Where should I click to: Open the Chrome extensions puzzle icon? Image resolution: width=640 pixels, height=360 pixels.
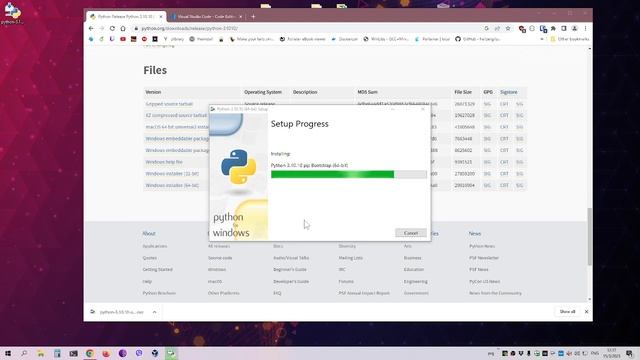[x=553, y=29]
